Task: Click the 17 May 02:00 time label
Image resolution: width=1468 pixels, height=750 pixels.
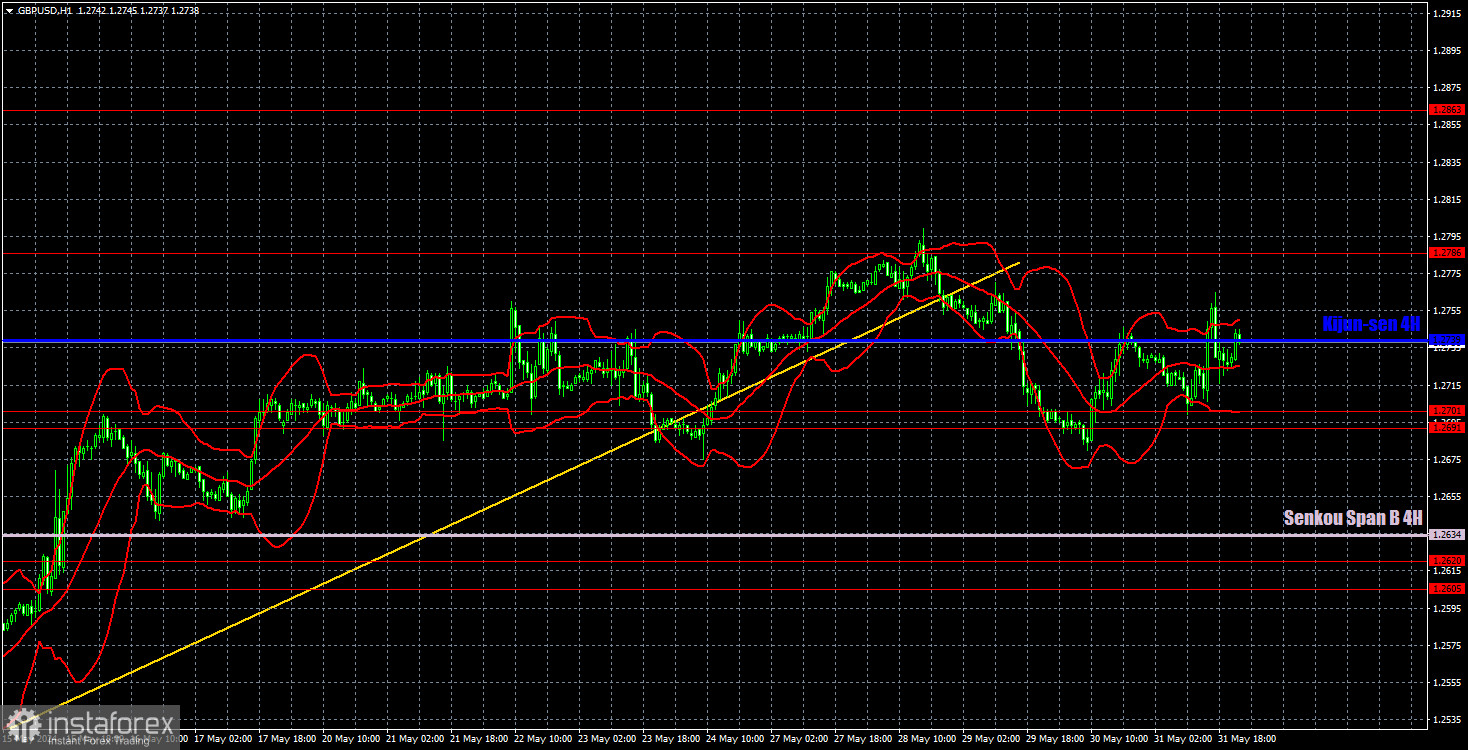Action: (x=221, y=741)
